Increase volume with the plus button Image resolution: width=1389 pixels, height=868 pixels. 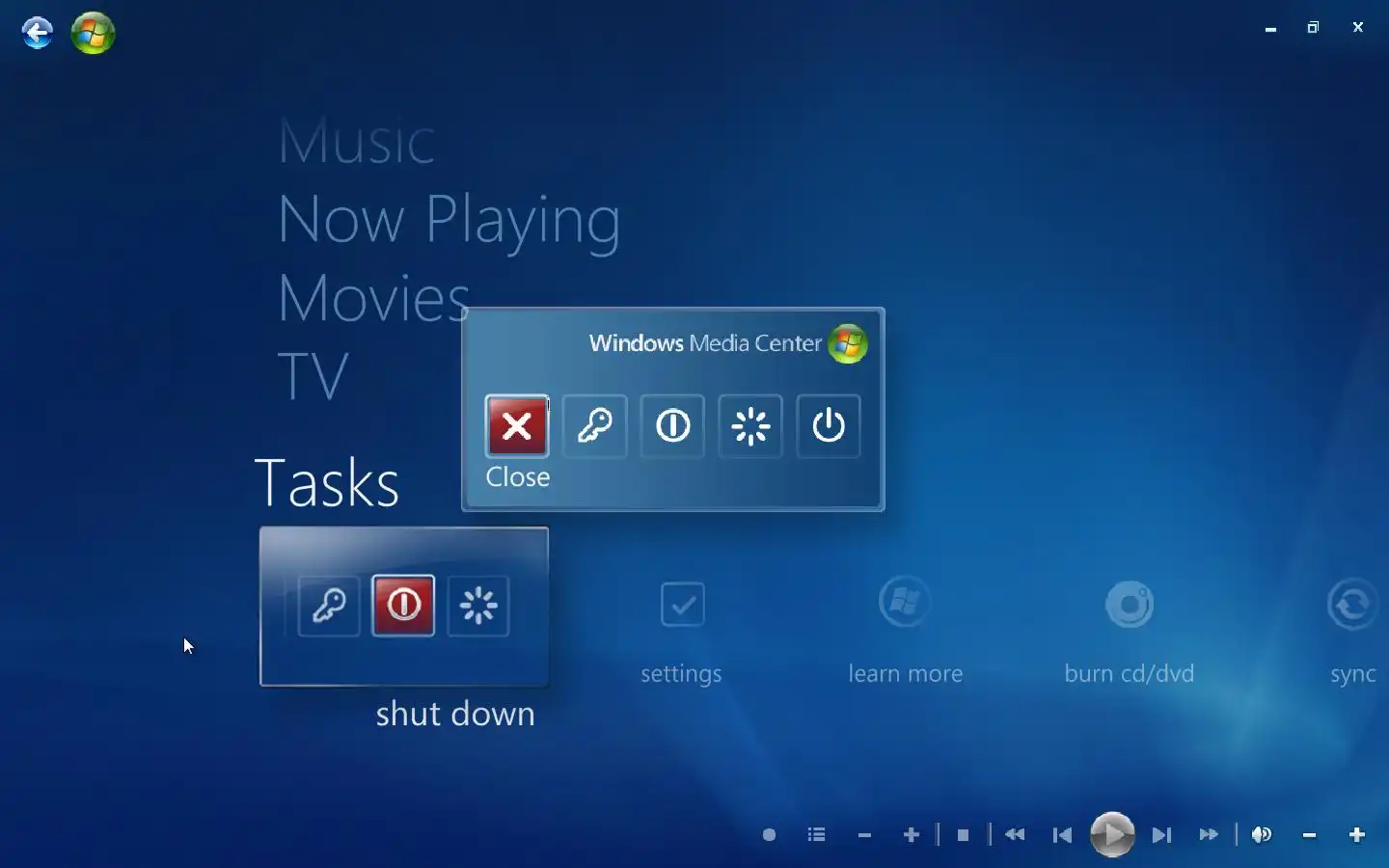pos(1357,835)
